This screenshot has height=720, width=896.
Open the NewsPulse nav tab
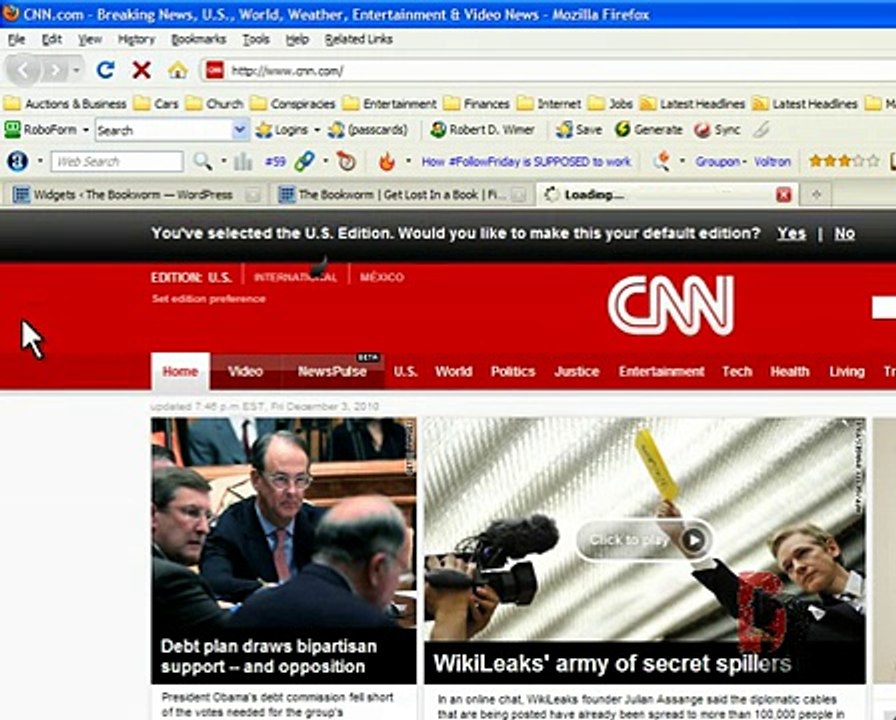332,371
